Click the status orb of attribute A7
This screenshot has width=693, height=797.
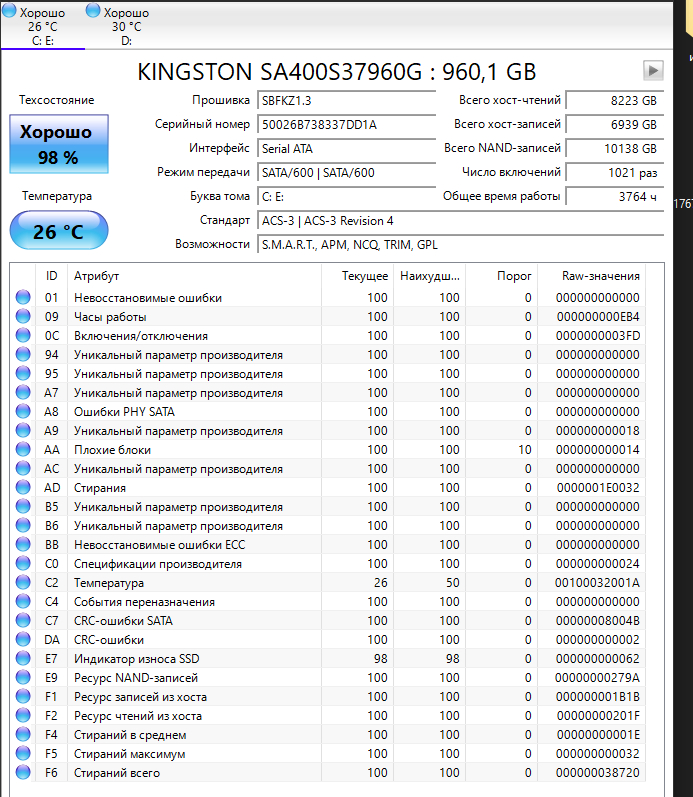point(23,392)
